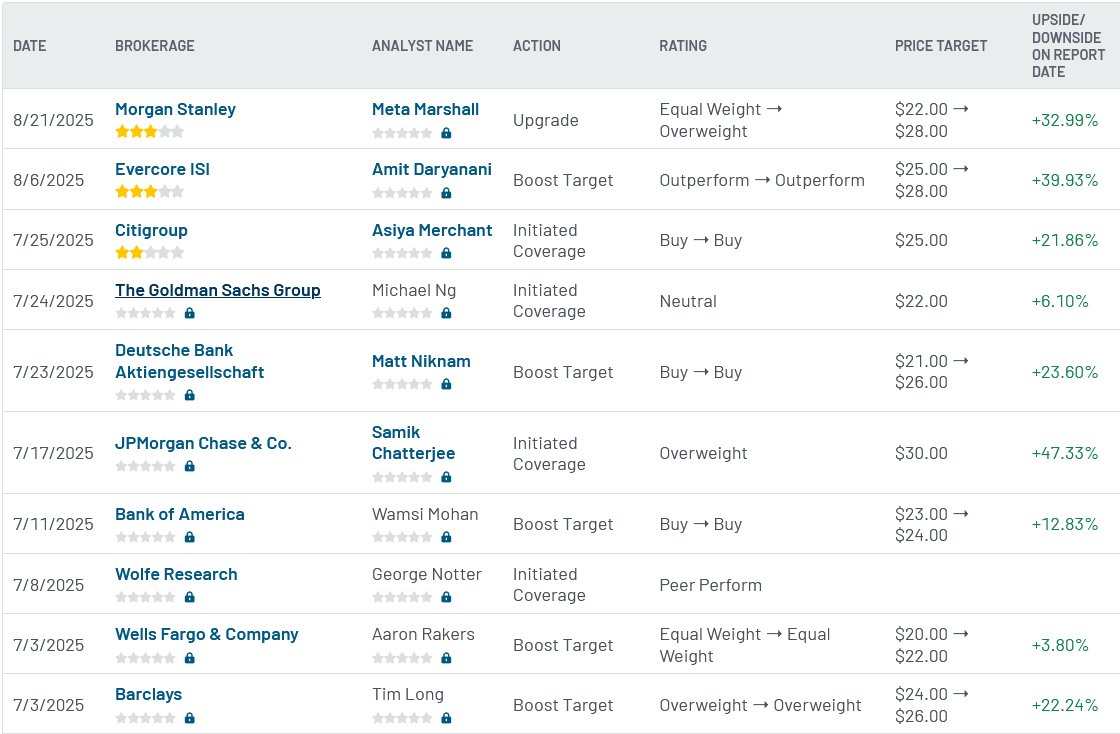Open the Bank of America link
Viewport: 1120px width, 734px height.
point(179,514)
